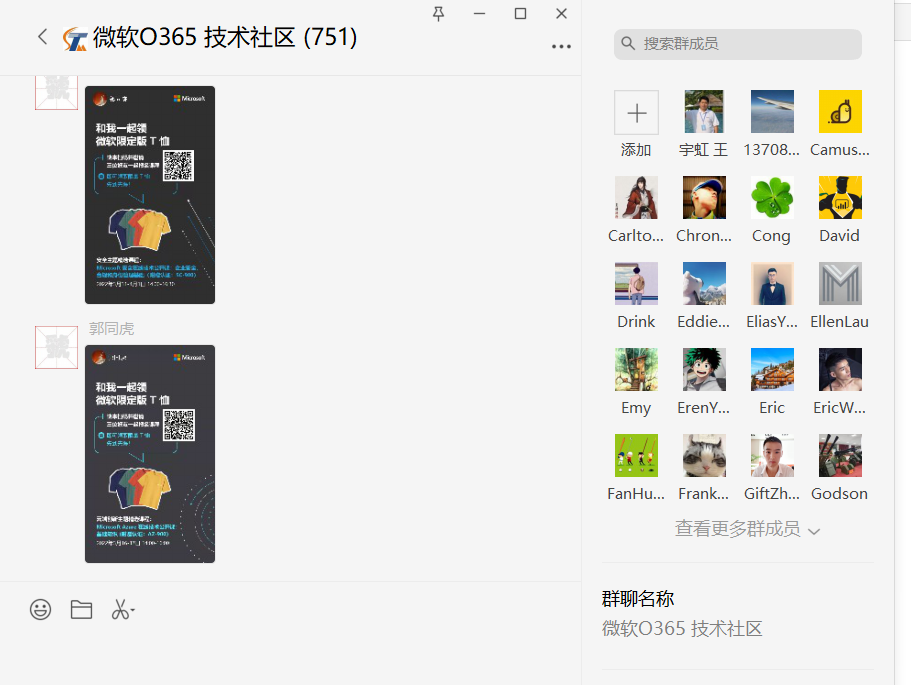Open the FanHu... member avatar

click(637, 456)
